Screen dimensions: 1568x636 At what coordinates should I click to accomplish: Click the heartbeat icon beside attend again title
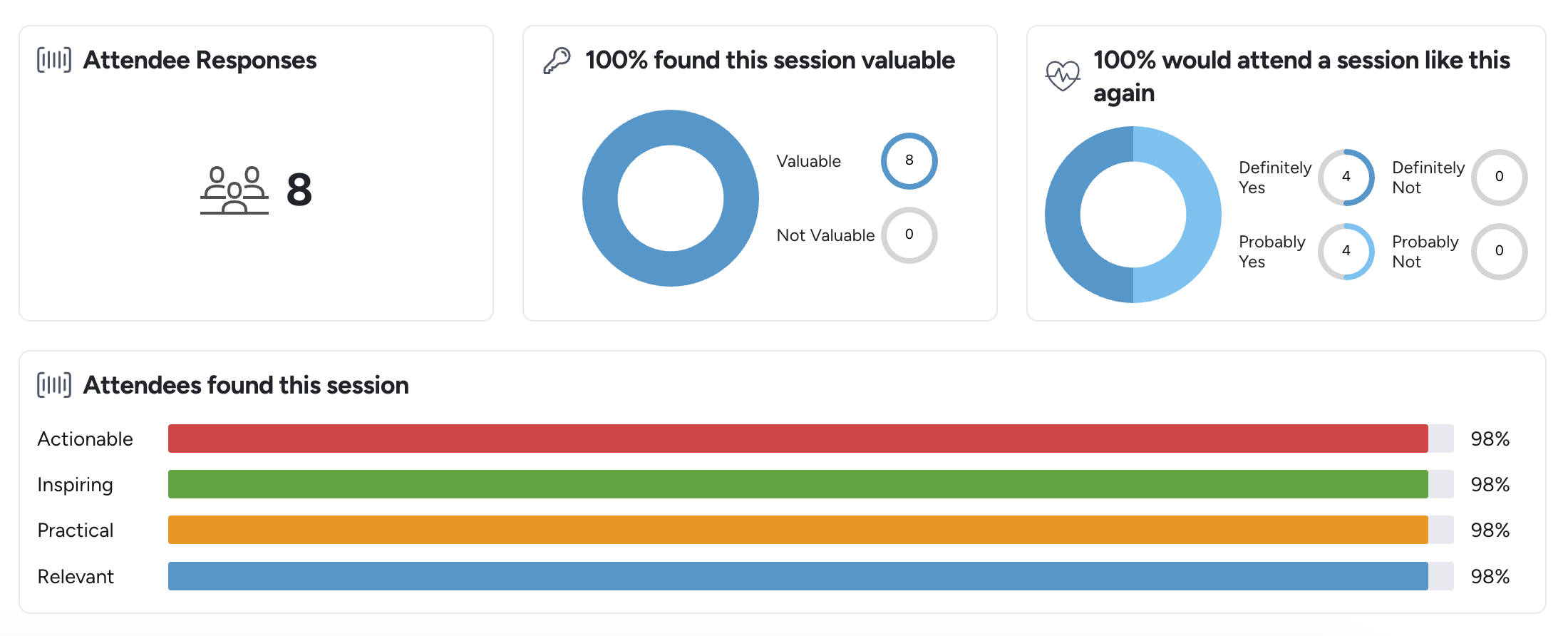pos(1063,76)
